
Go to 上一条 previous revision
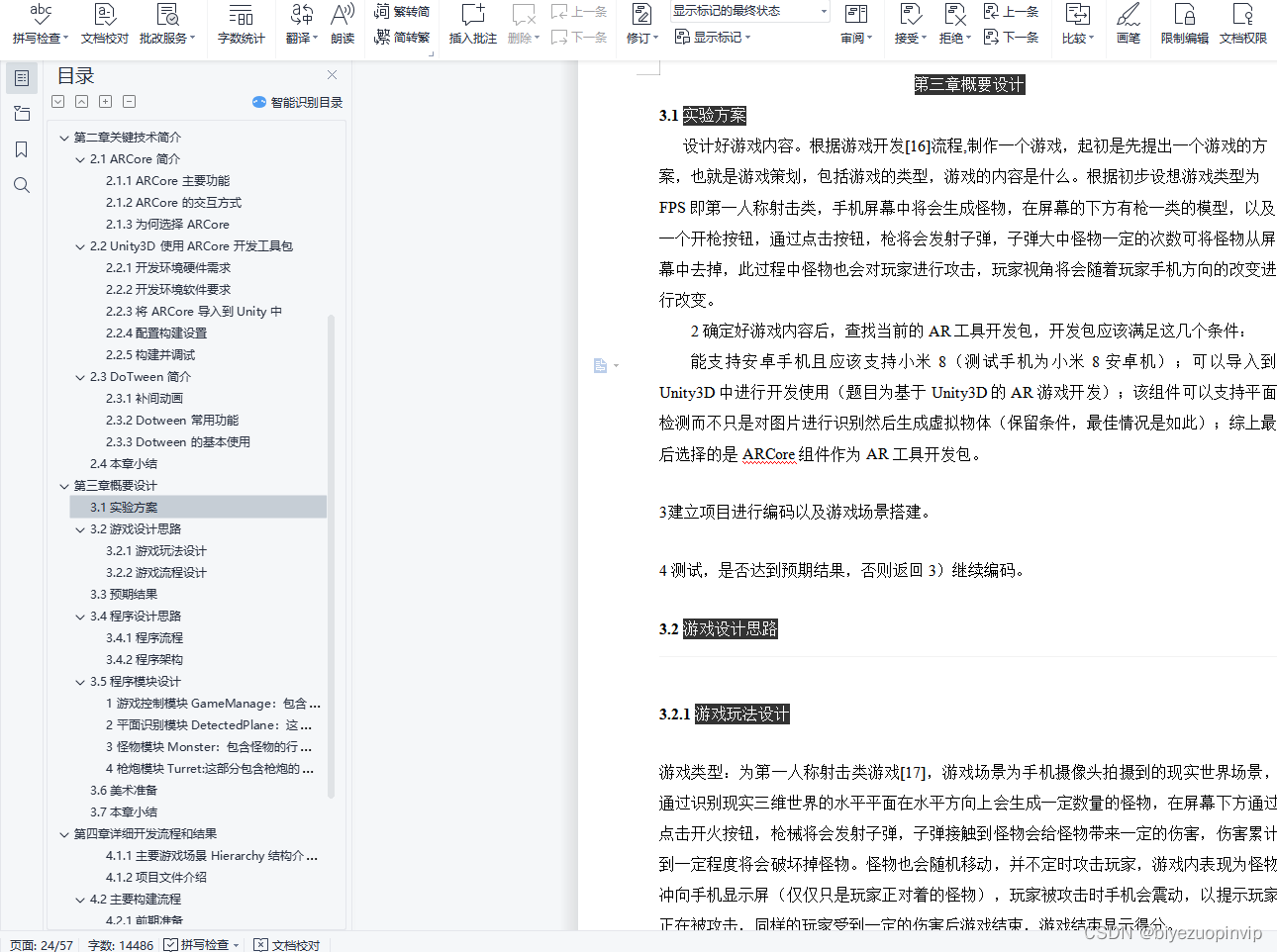pyautogui.click(x=1011, y=12)
